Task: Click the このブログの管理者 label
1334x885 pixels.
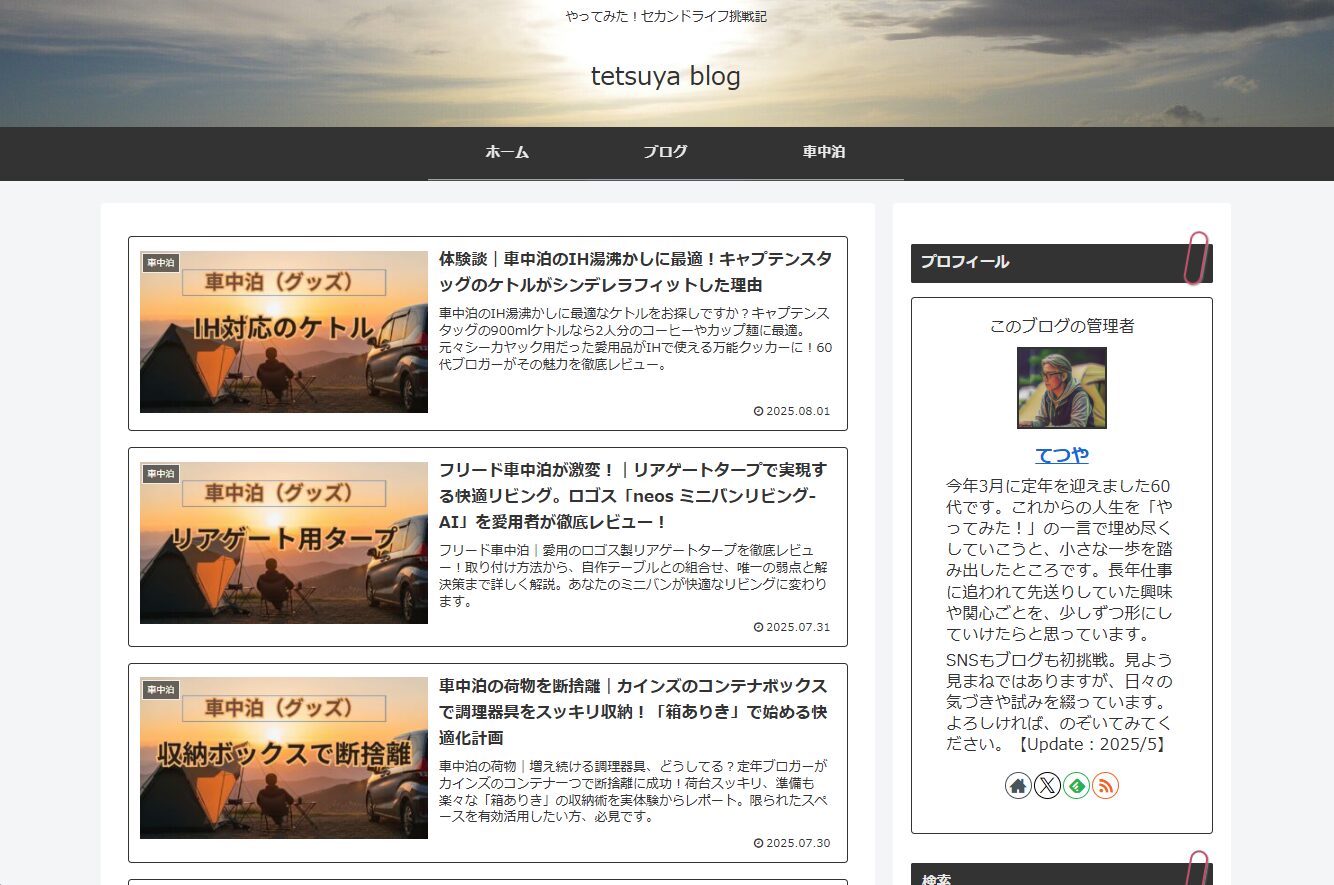Action: [1062, 326]
